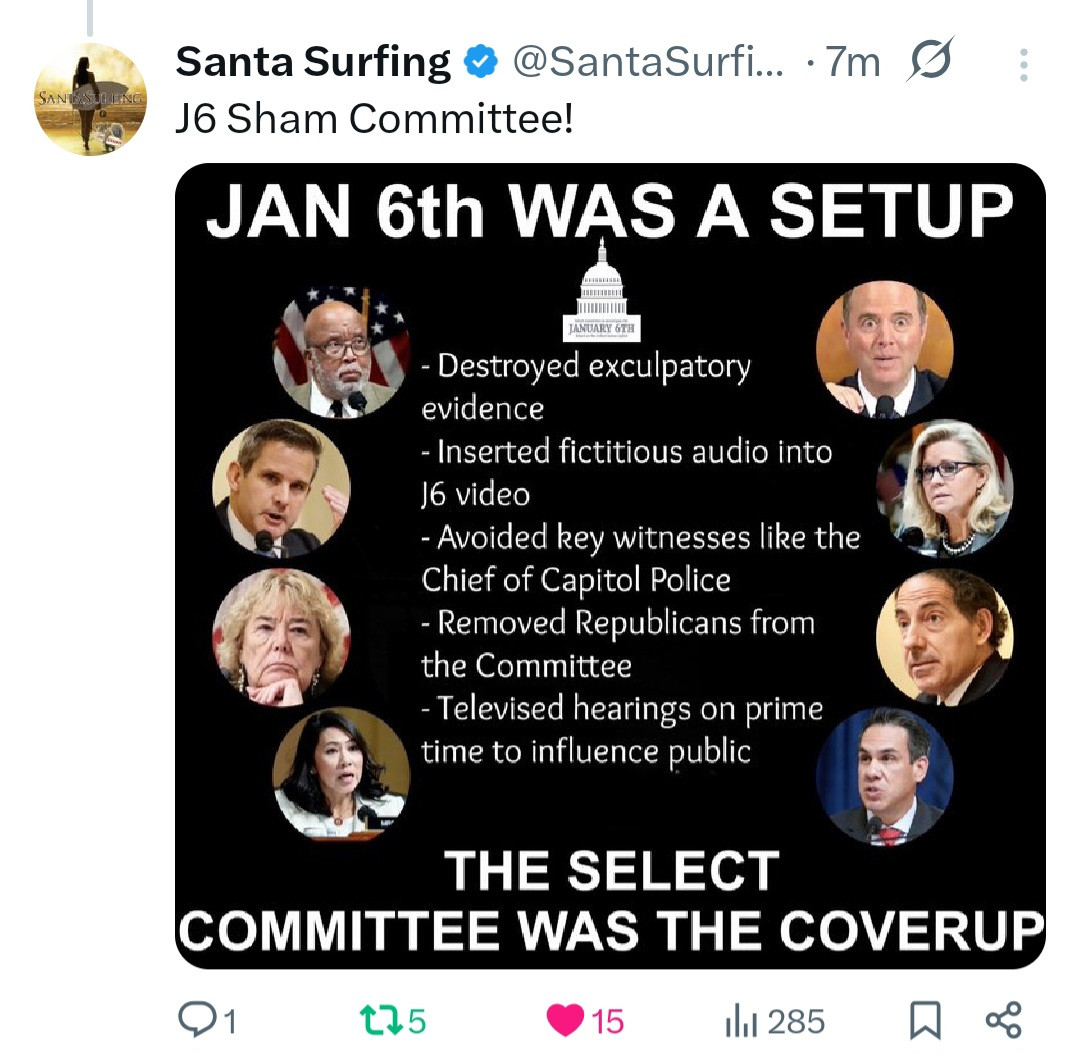Image resolution: width=1080 pixels, height=1054 pixels.
Task: Click the slashed-circle Grok icon
Action: click(x=930, y=61)
